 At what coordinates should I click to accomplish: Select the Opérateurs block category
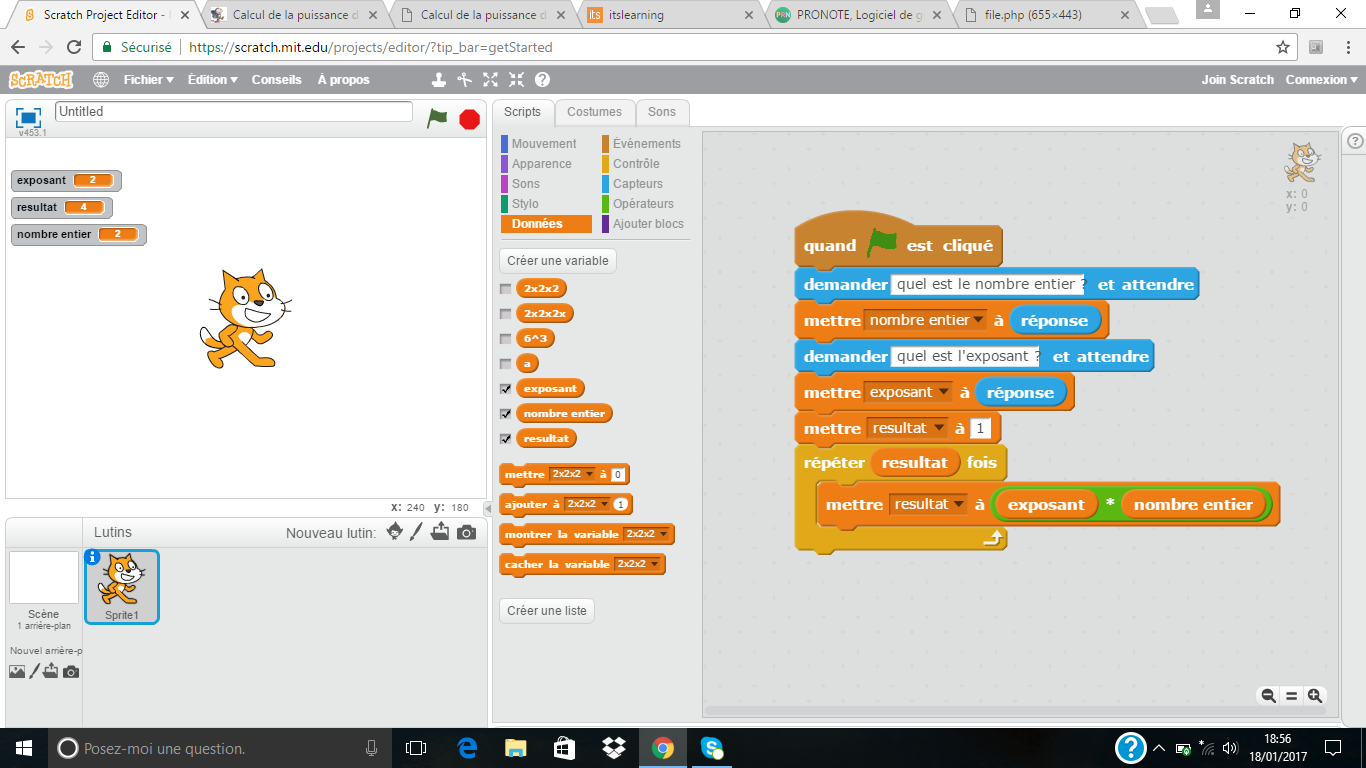(x=643, y=204)
